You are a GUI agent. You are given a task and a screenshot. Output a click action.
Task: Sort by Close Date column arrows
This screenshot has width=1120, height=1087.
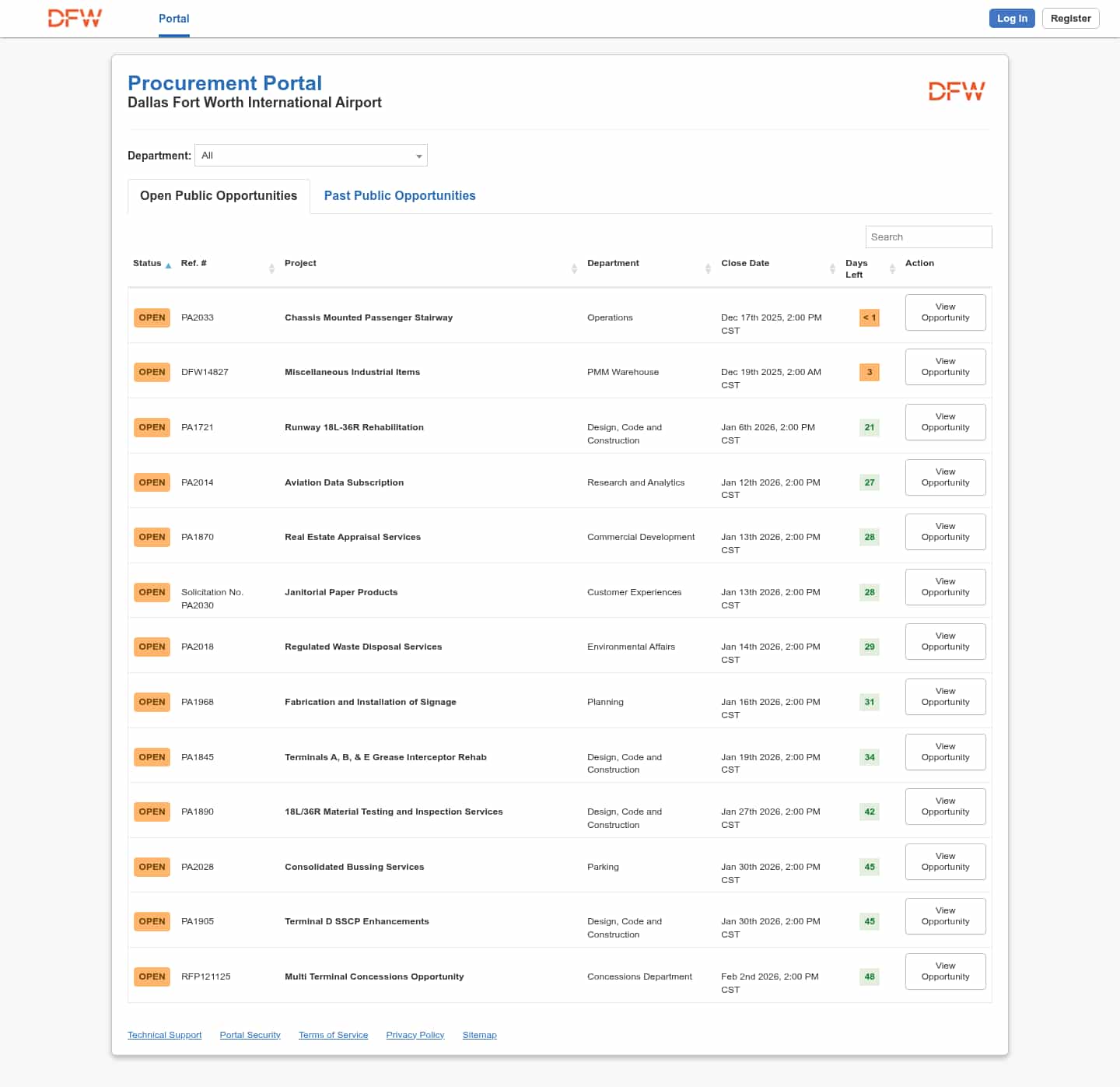pyautogui.click(x=832, y=268)
